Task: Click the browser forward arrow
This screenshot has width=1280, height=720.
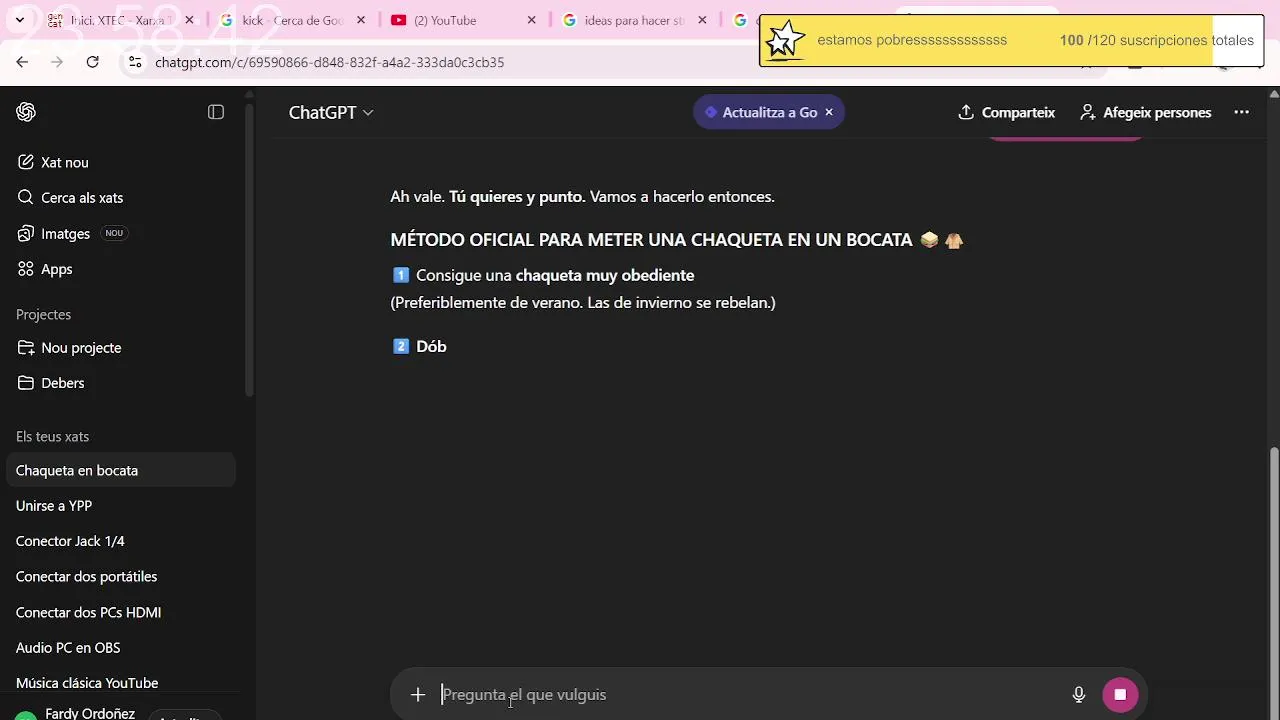Action: (x=57, y=62)
